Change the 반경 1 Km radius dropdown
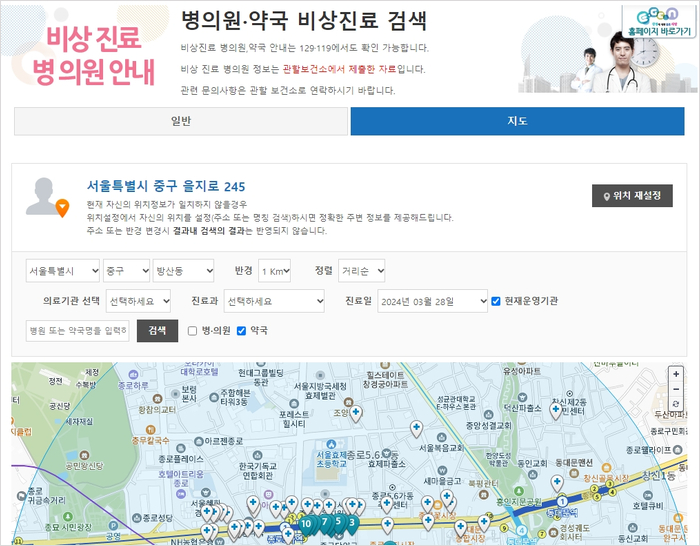This screenshot has width=700, height=546. pos(275,271)
